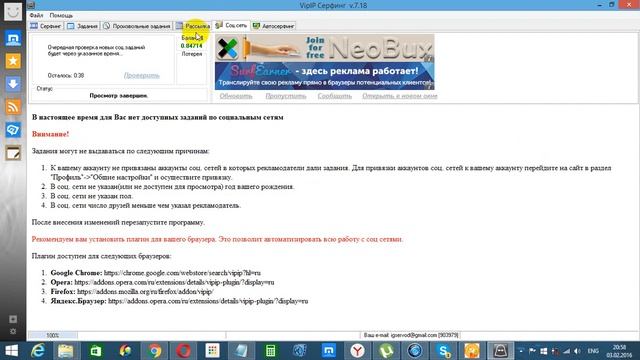Screen dimensions: 640x360
Task: Click the blue snap icon in sidebar
Action: (x=13, y=130)
